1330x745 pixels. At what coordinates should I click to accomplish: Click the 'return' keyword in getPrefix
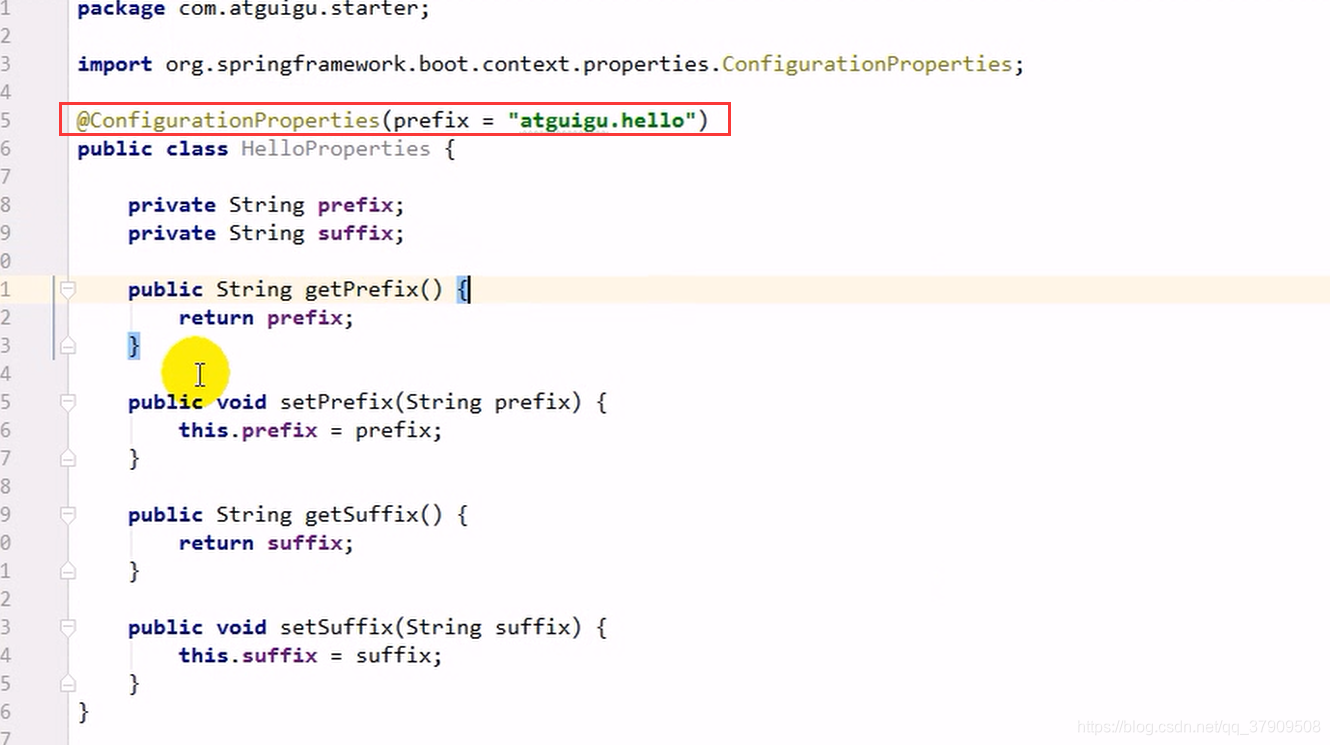[x=216, y=318]
